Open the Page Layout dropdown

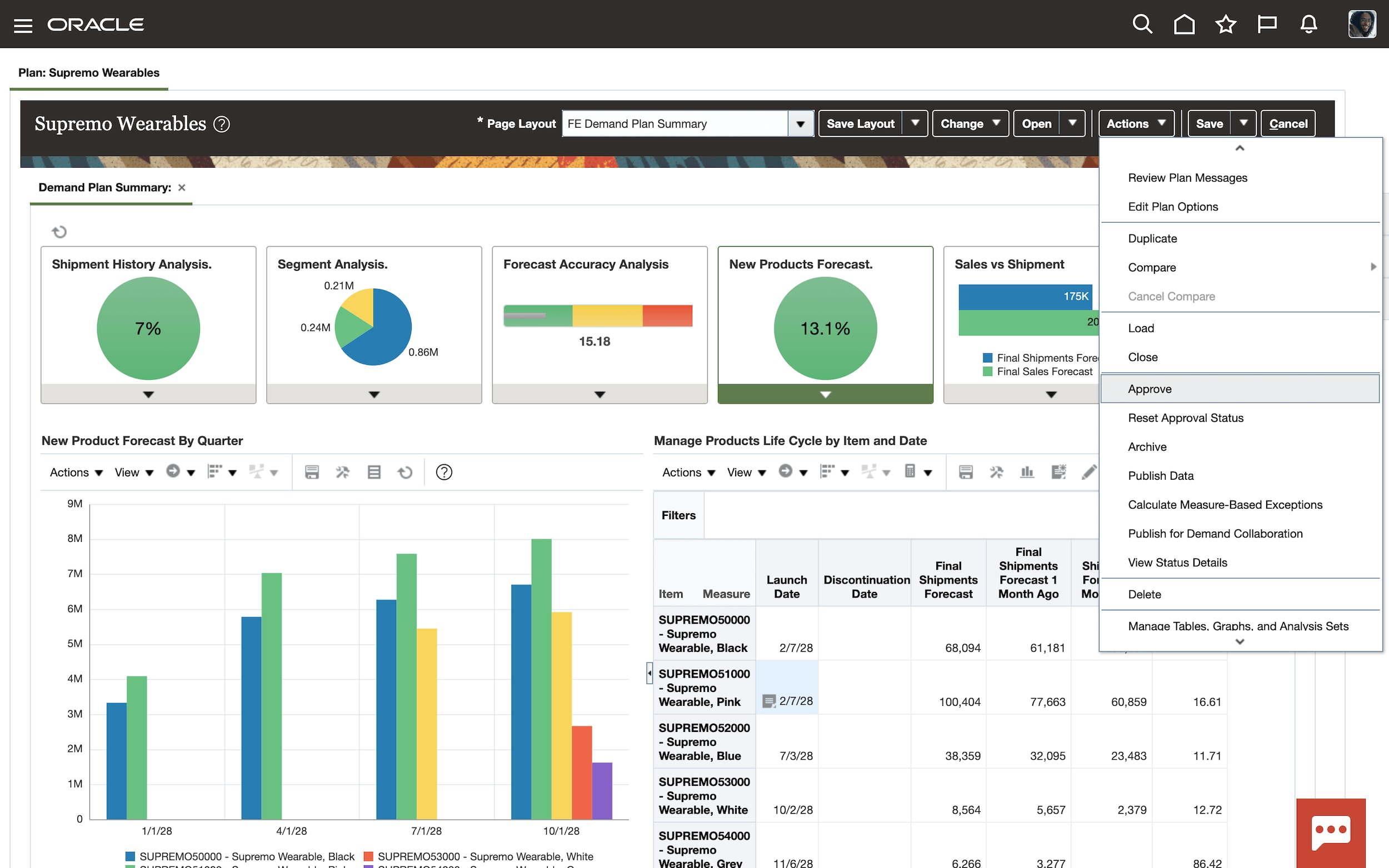click(801, 123)
